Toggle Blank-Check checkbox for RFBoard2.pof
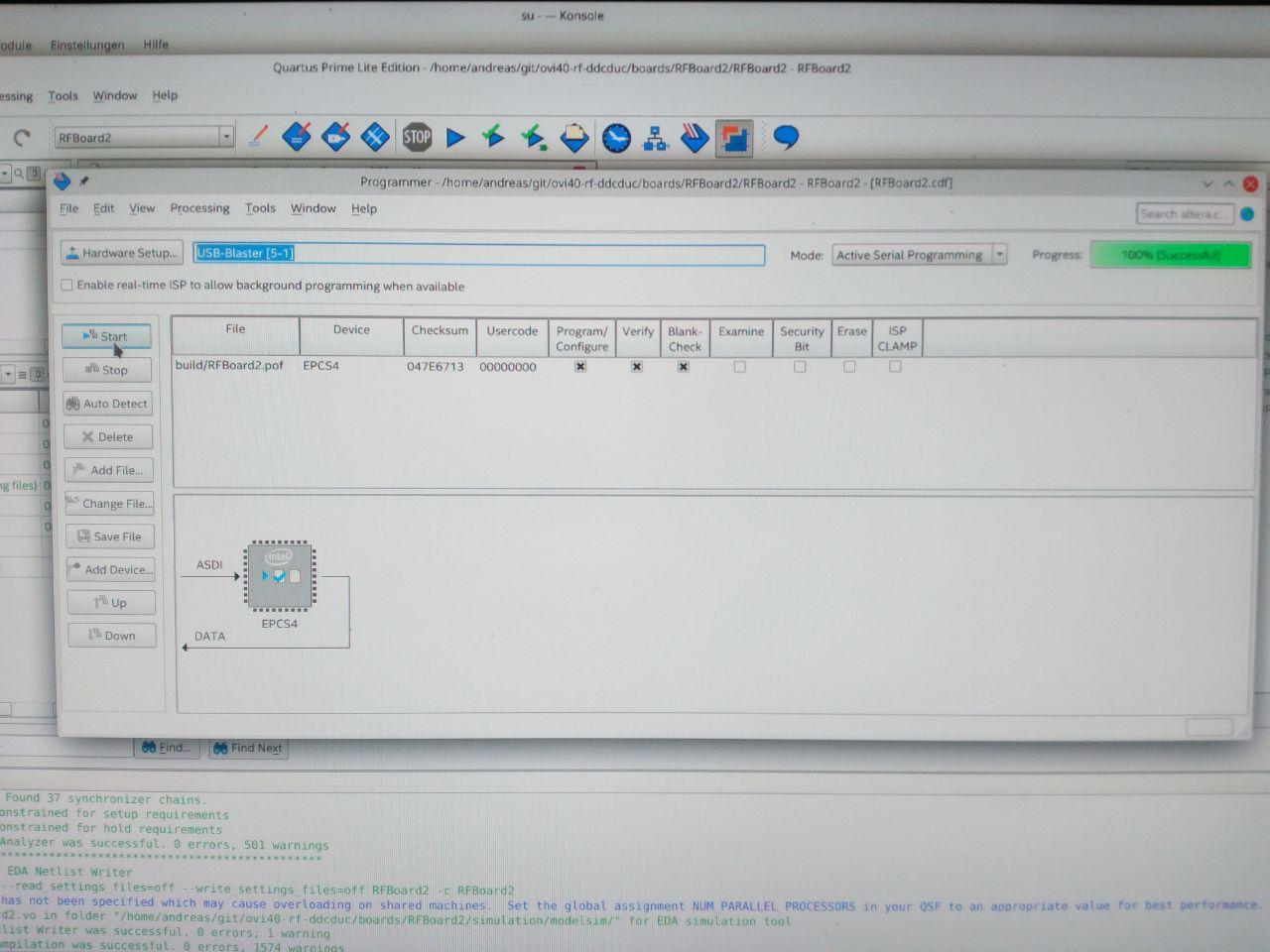Viewport: 1270px width, 952px height. click(x=684, y=367)
